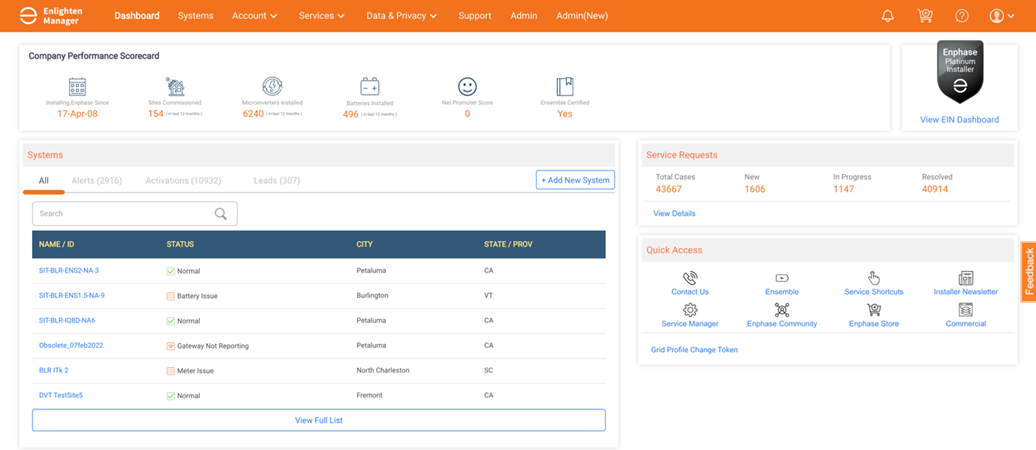This screenshot has height=450, width=1036.
Task: Click the Commercial building icon
Action: (965, 310)
